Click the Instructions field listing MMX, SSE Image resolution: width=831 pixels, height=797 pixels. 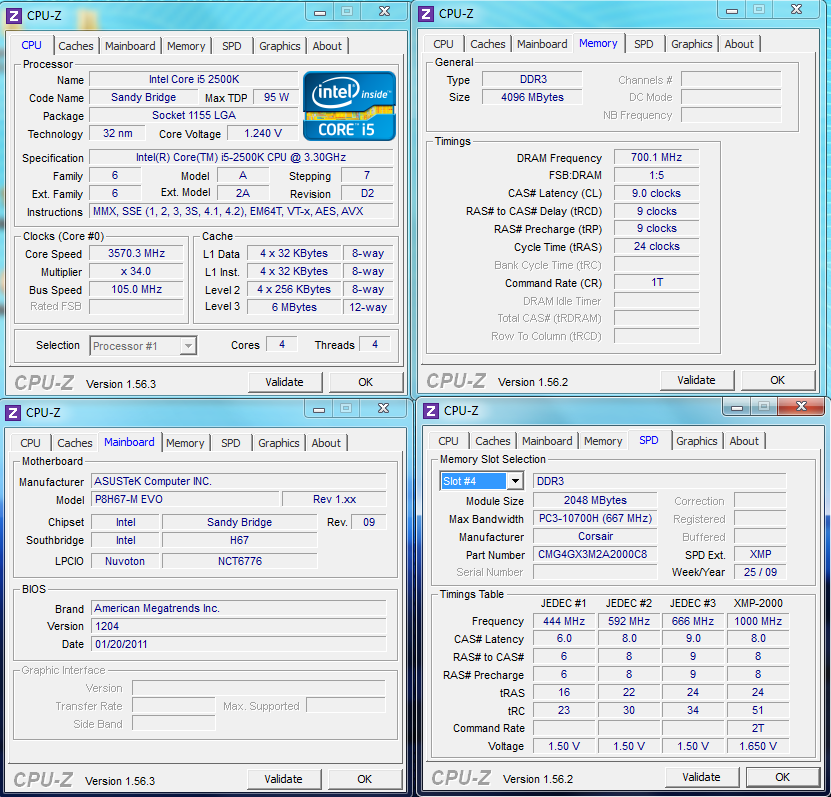coord(241,211)
